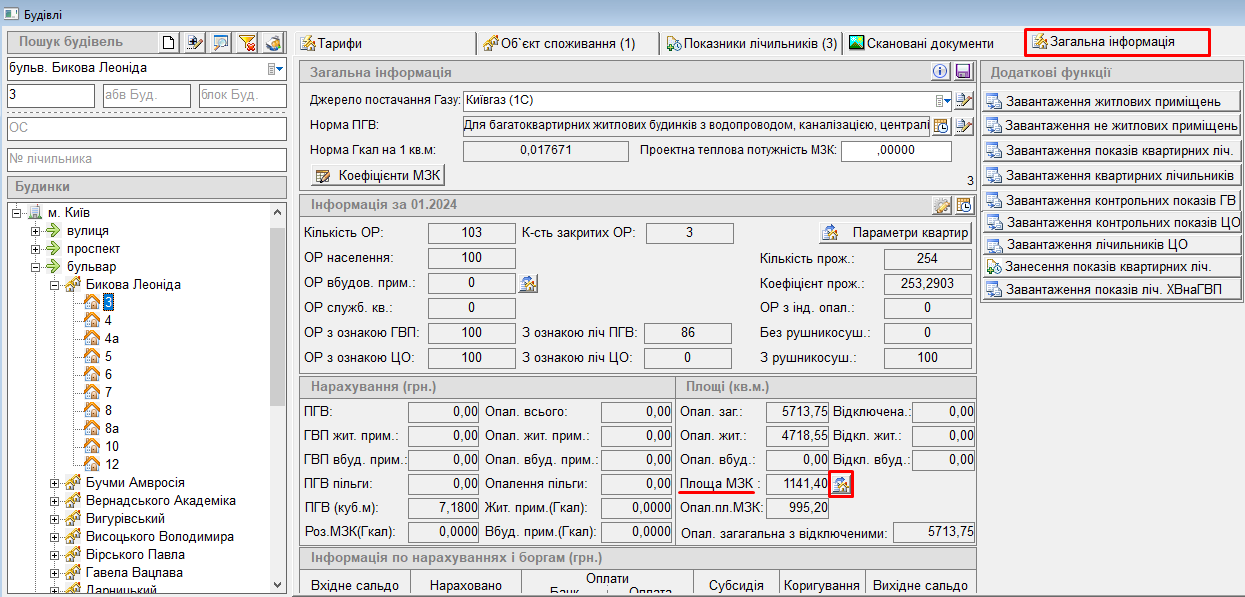Click the clear filter funnel icon
Viewport: 1245px width, 597px height.
point(247,42)
